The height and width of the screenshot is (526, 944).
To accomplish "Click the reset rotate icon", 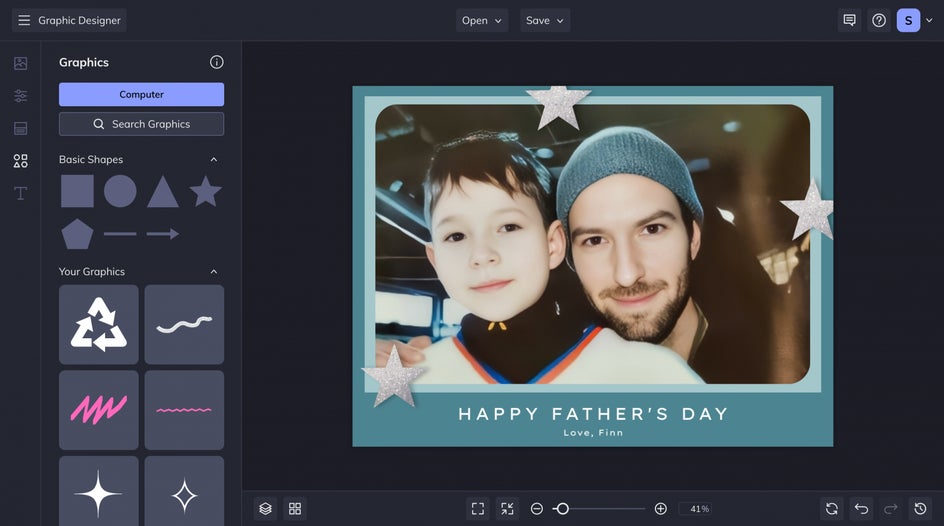I will 832,509.
